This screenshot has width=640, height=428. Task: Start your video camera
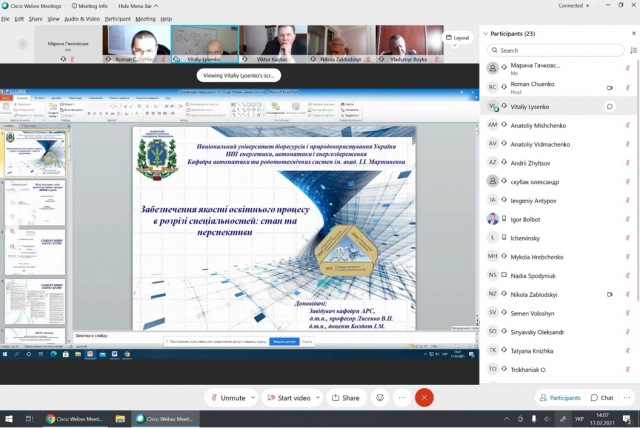click(289, 397)
